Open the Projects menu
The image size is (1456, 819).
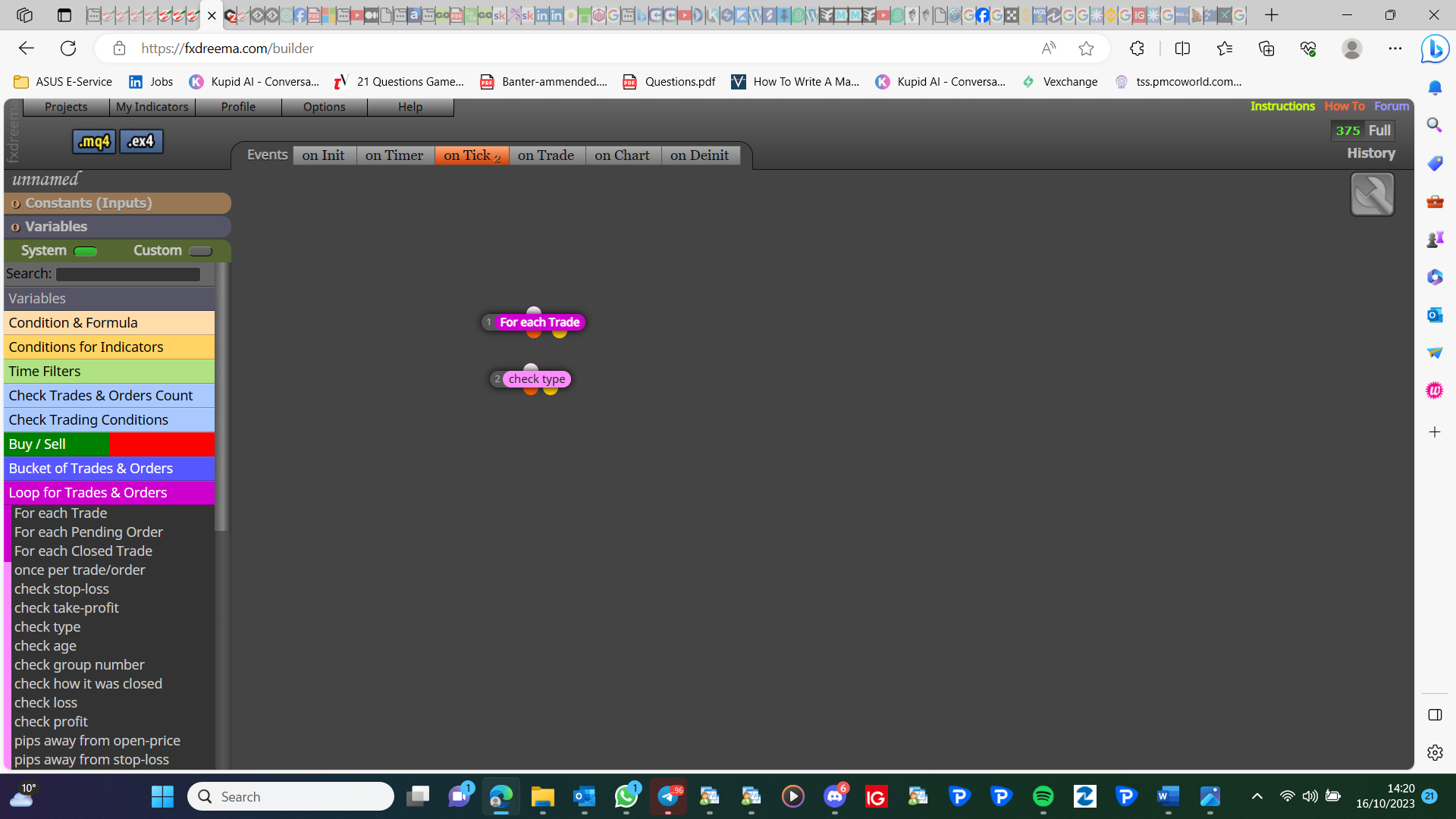[66, 107]
